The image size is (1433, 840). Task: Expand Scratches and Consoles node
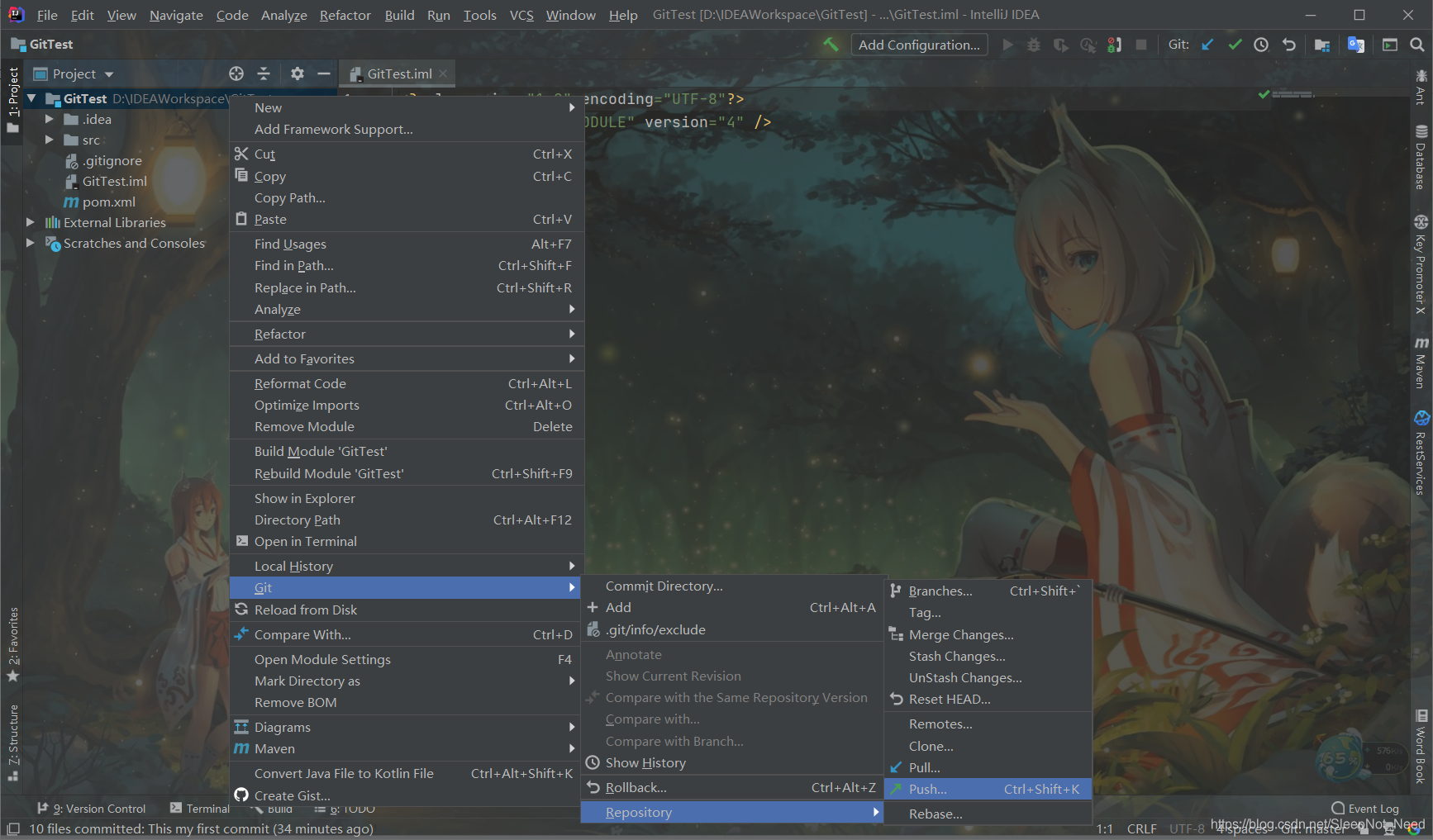click(x=31, y=243)
